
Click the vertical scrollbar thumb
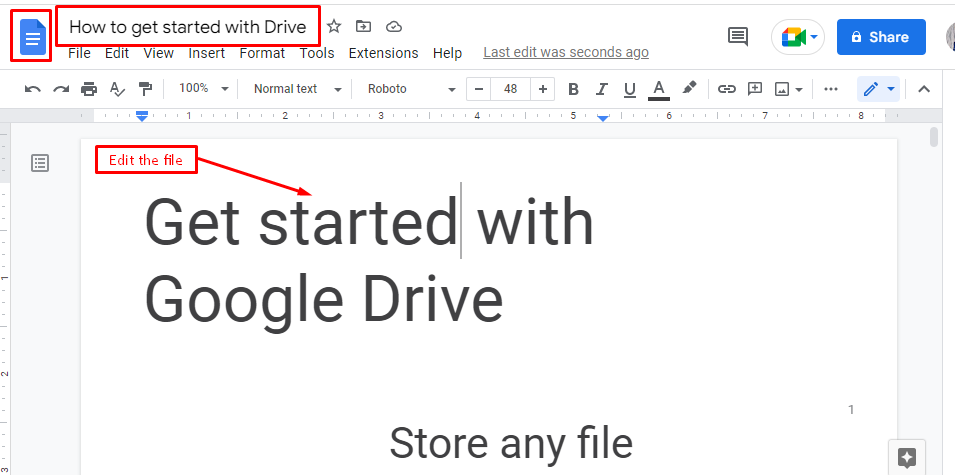[934, 137]
